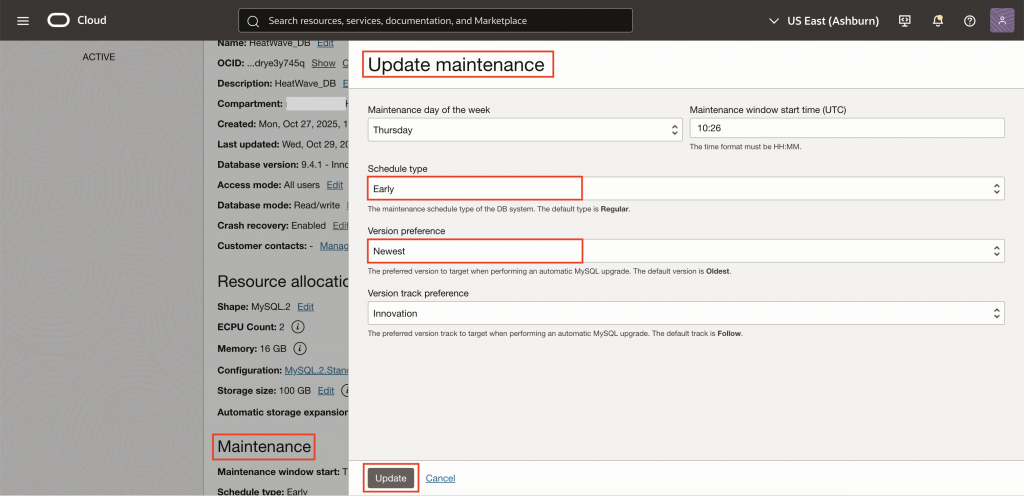Click the Database version text
1024x496 pixels.
click(283, 164)
